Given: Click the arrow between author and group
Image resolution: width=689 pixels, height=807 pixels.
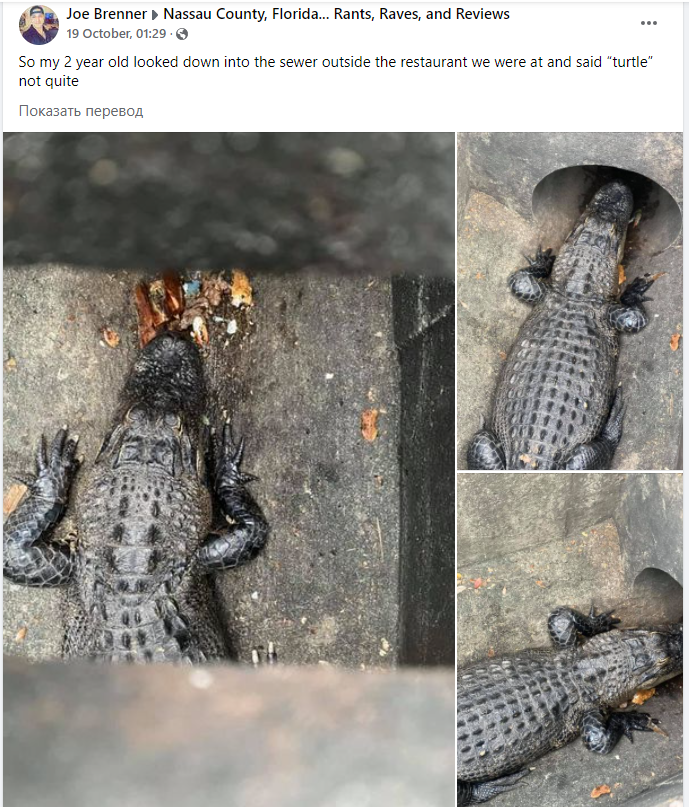Looking at the screenshot, I should [x=155, y=15].
